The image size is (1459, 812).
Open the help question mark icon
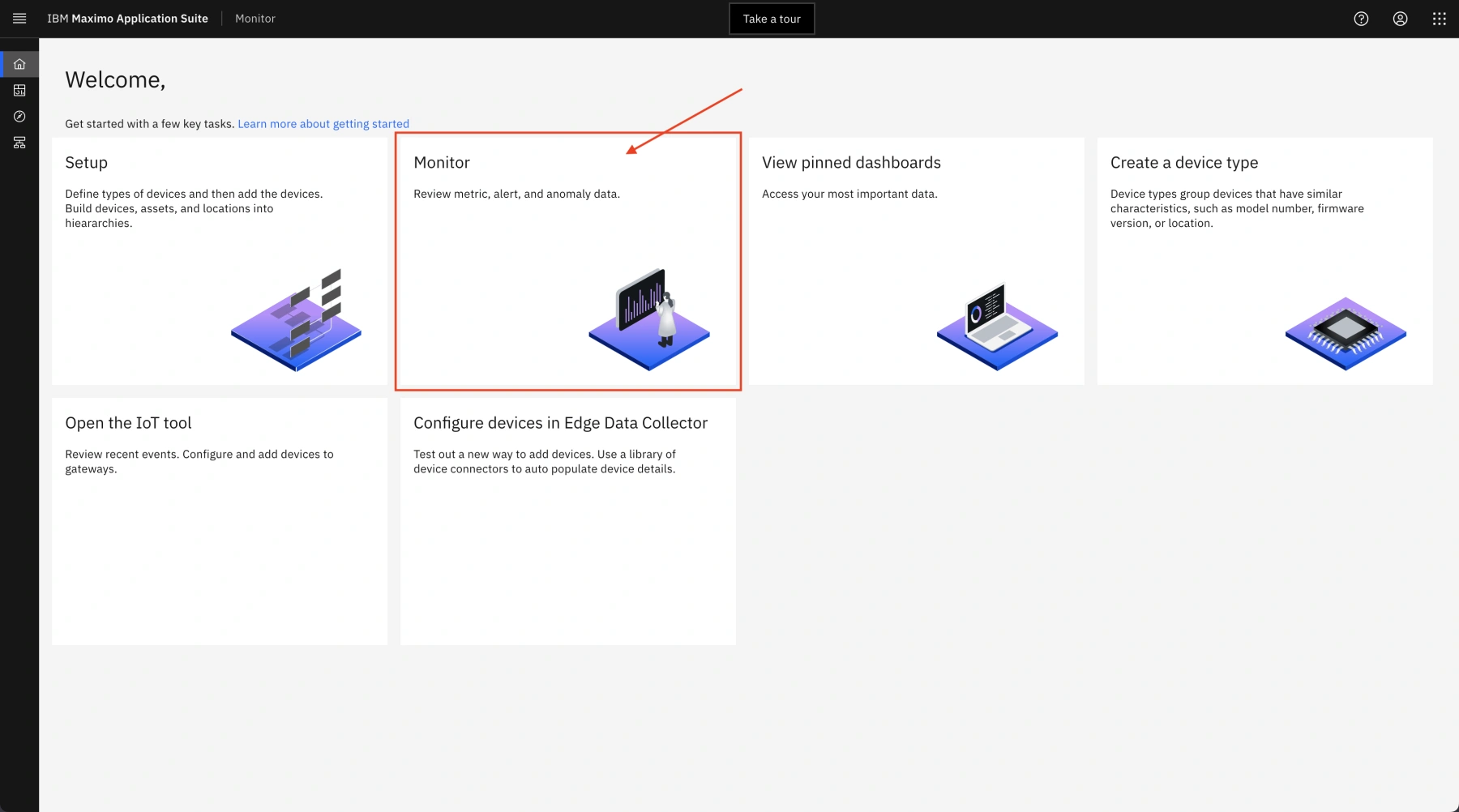coord(1361,19)
